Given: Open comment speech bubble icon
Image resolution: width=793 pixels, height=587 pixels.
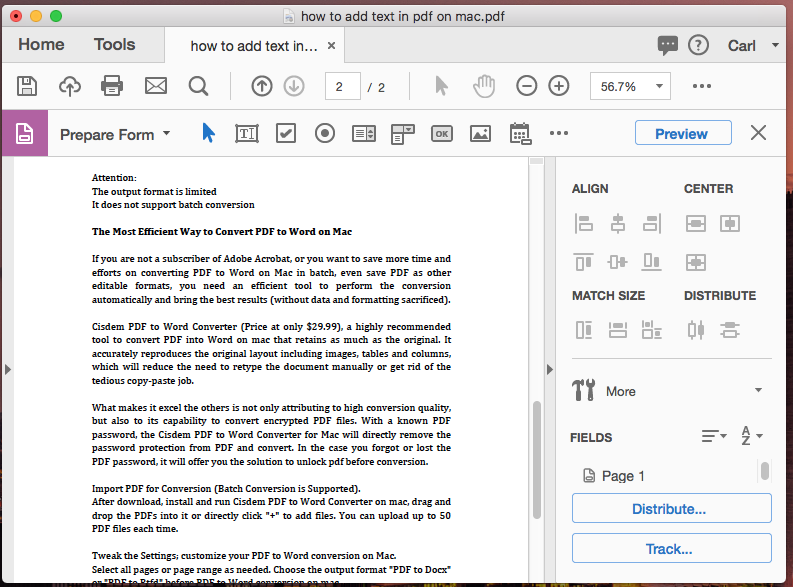Looking at the screenshot, I should tap(668, 46).
